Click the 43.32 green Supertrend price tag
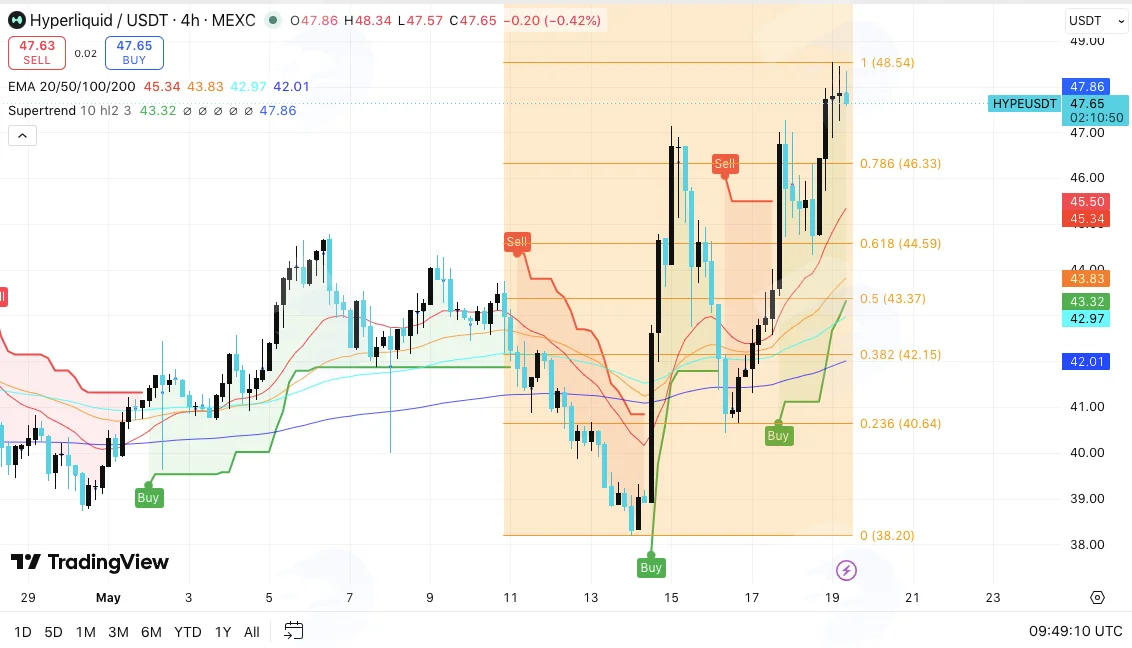Viewport: 1132px width, 648px height. (x=1087, y=302)
